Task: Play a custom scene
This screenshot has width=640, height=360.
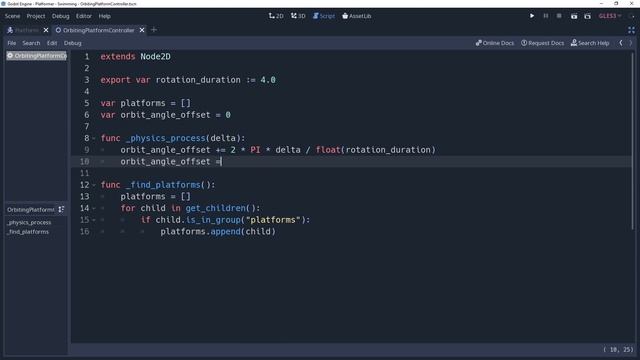Action: coord(587,16)
